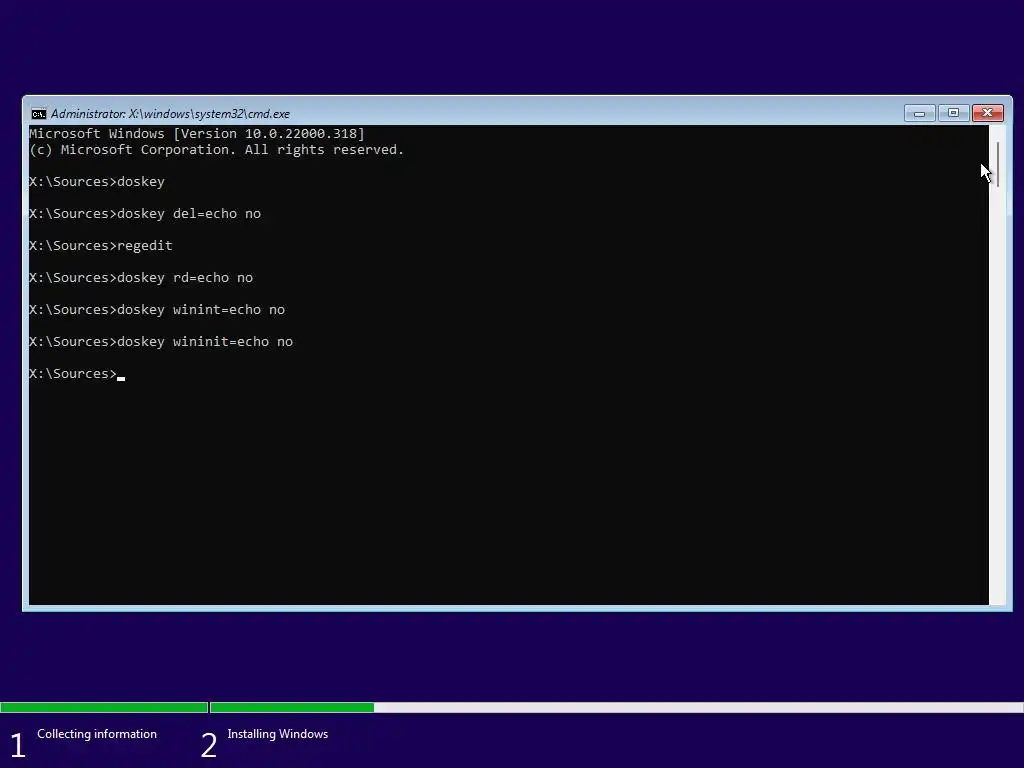The width and height of the screenshot is (1024, 768).
Task: Click the cmd window vertical scrollbar thumb
Action: coord(998,164)
